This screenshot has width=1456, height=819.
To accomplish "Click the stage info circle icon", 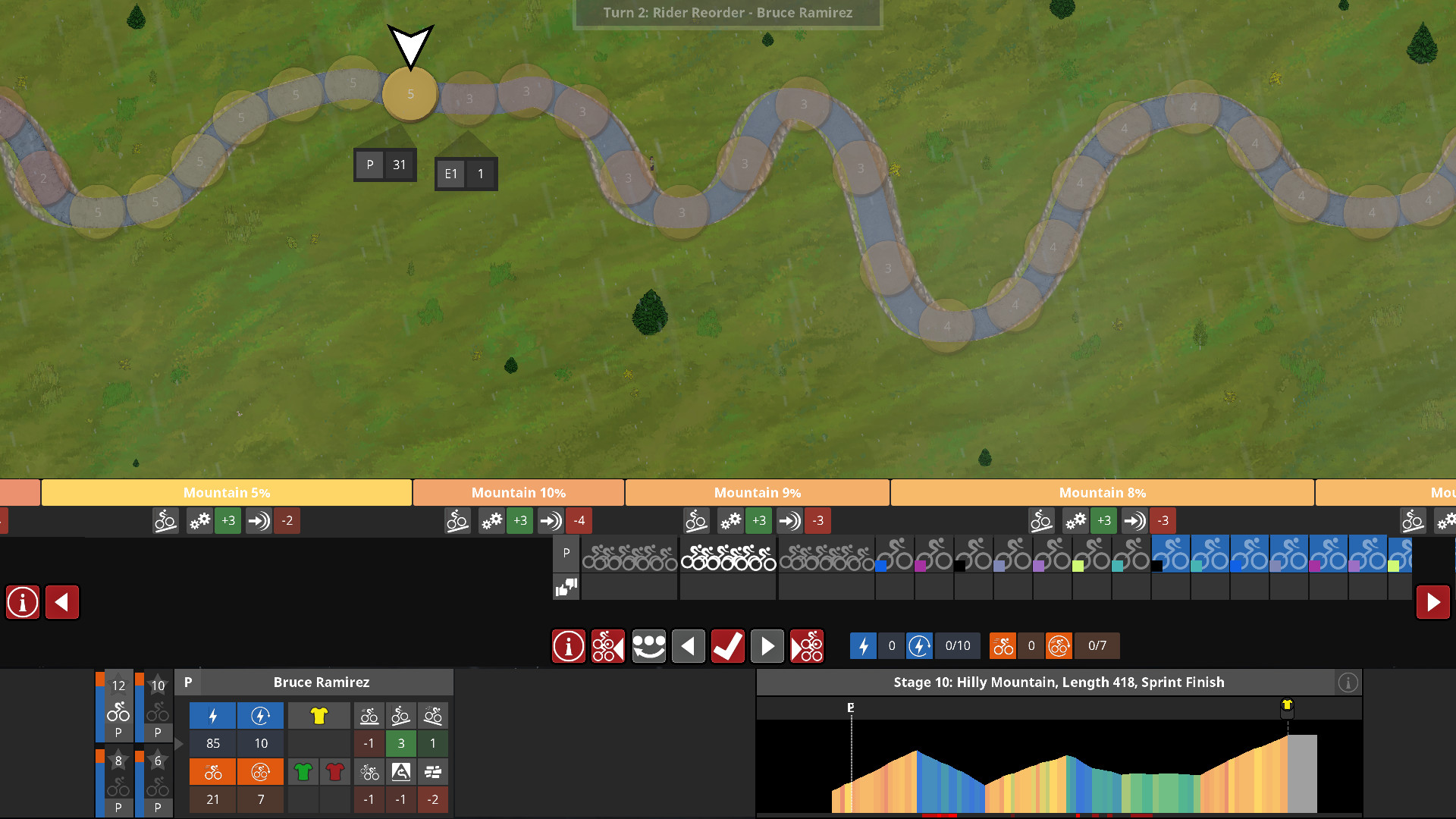I will pyautogui.click(x=1348, y=682).
